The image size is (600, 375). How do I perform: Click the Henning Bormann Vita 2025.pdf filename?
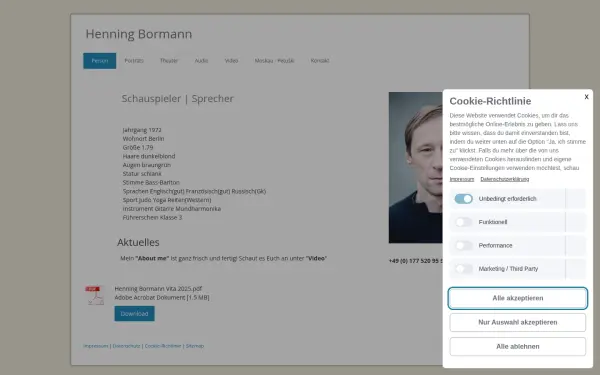click(158, 289)
